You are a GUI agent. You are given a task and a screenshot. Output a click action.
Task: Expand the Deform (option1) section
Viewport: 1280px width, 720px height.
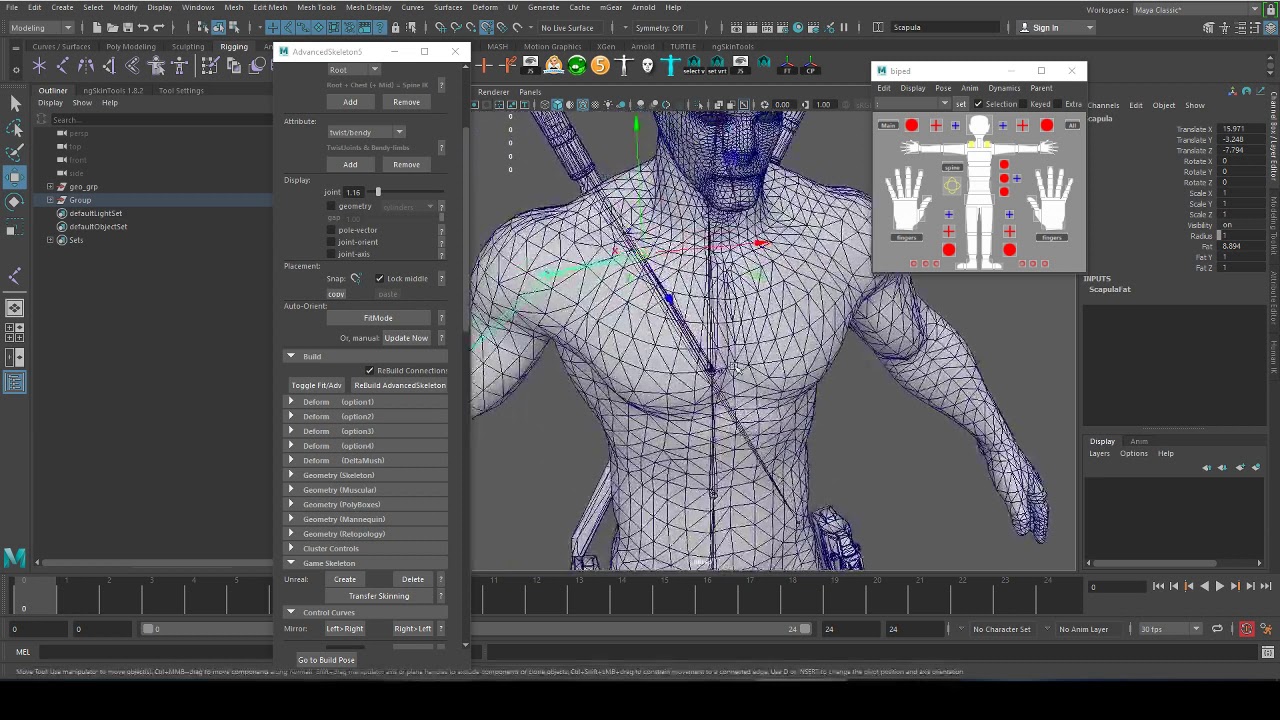(x=291, y=402)
